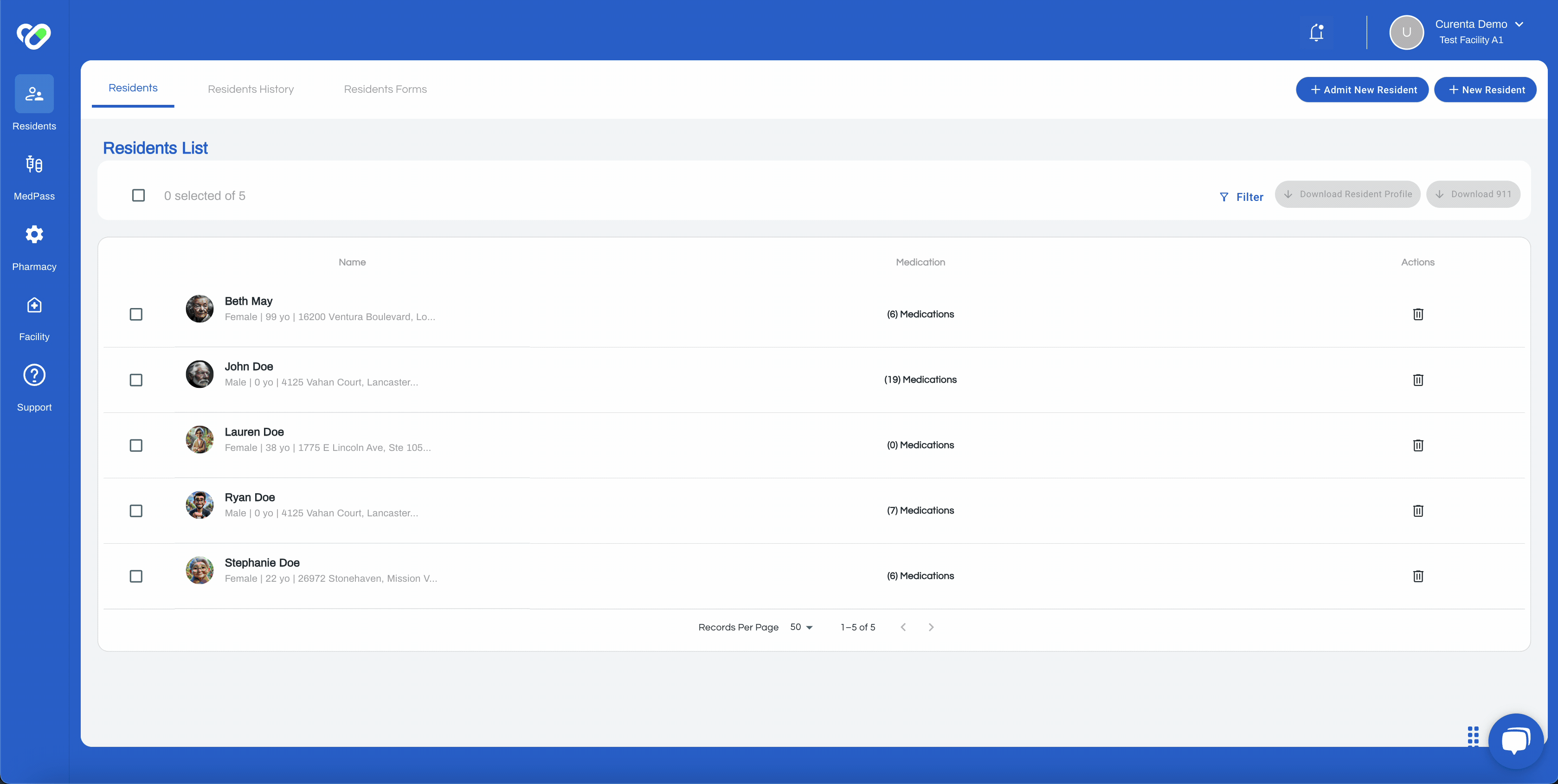Open Stephanie Doe's (6) Medications
The width and height of the screenshot is (1558, 784).
coord(920,575)
